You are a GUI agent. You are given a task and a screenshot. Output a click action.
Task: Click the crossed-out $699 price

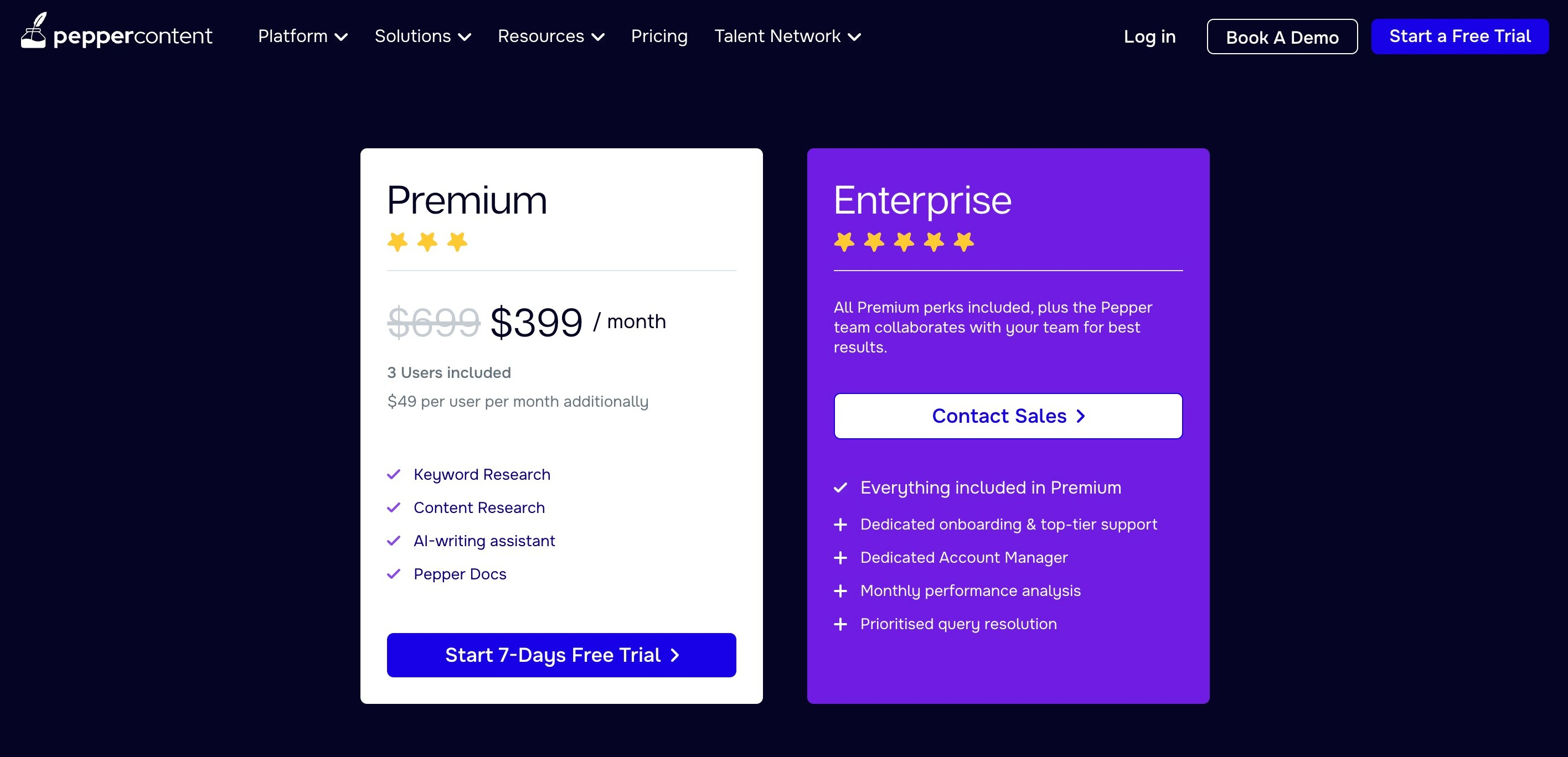click(x=434, y=322)
